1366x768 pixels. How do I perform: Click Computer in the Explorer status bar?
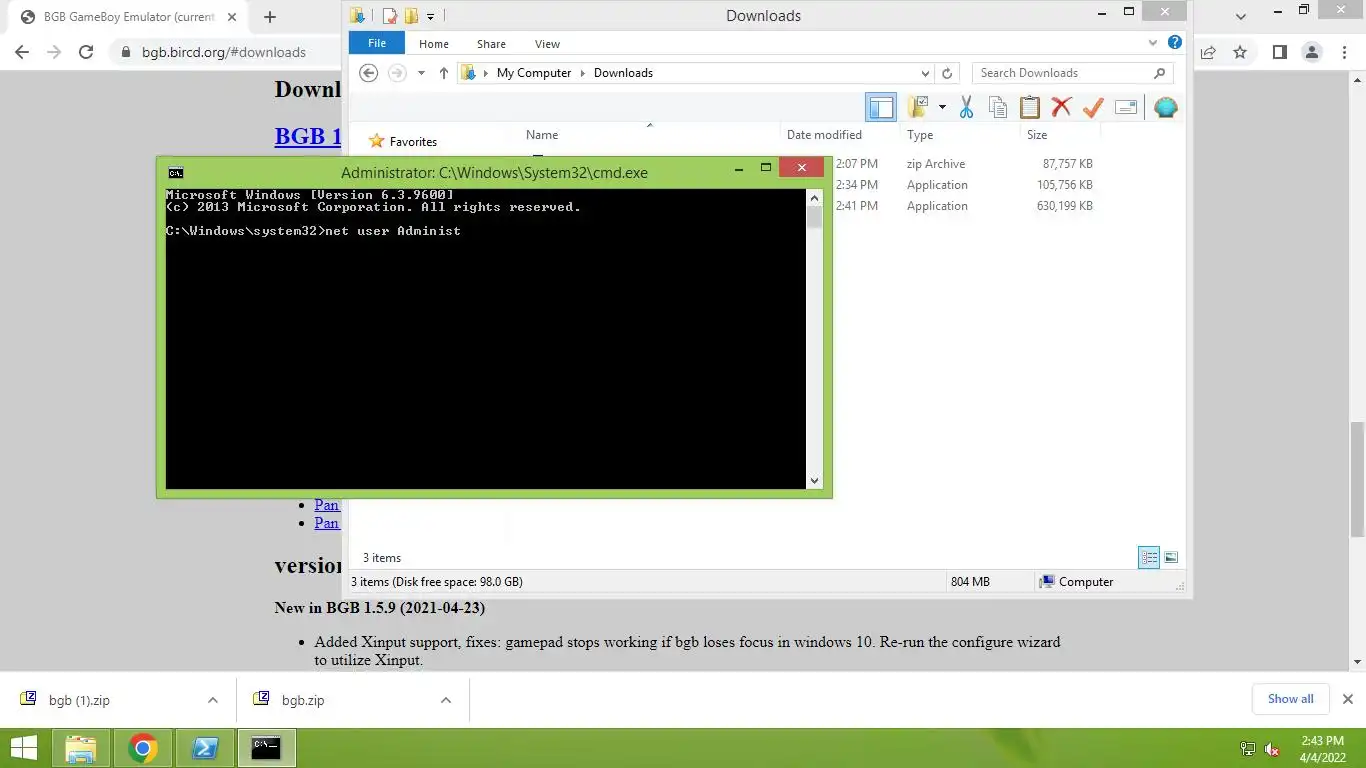click(1077, 582)
